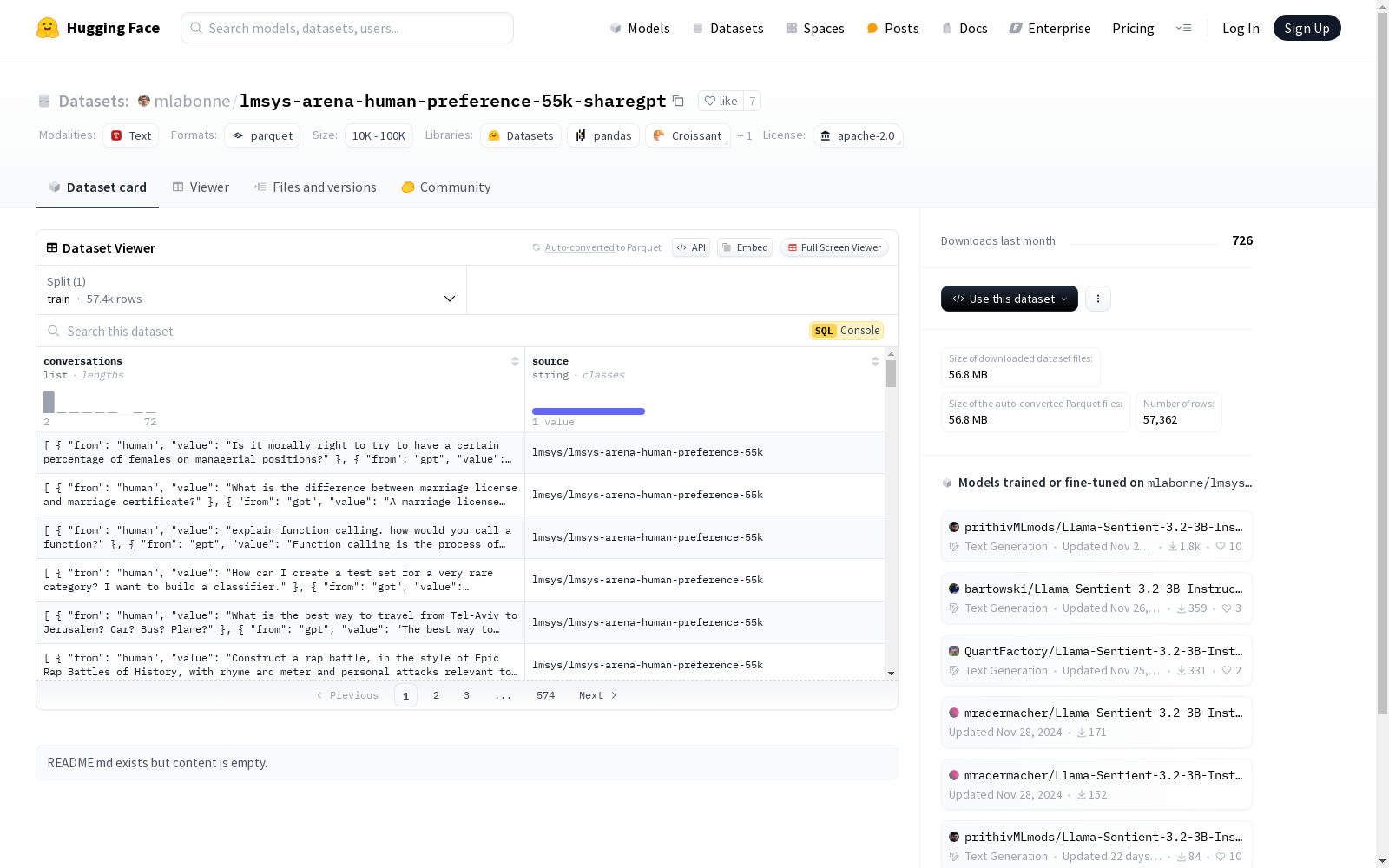Click the top site search field
Image resolution: width=1389 pixels, height=868 pixels.
(x=347, y=28)
